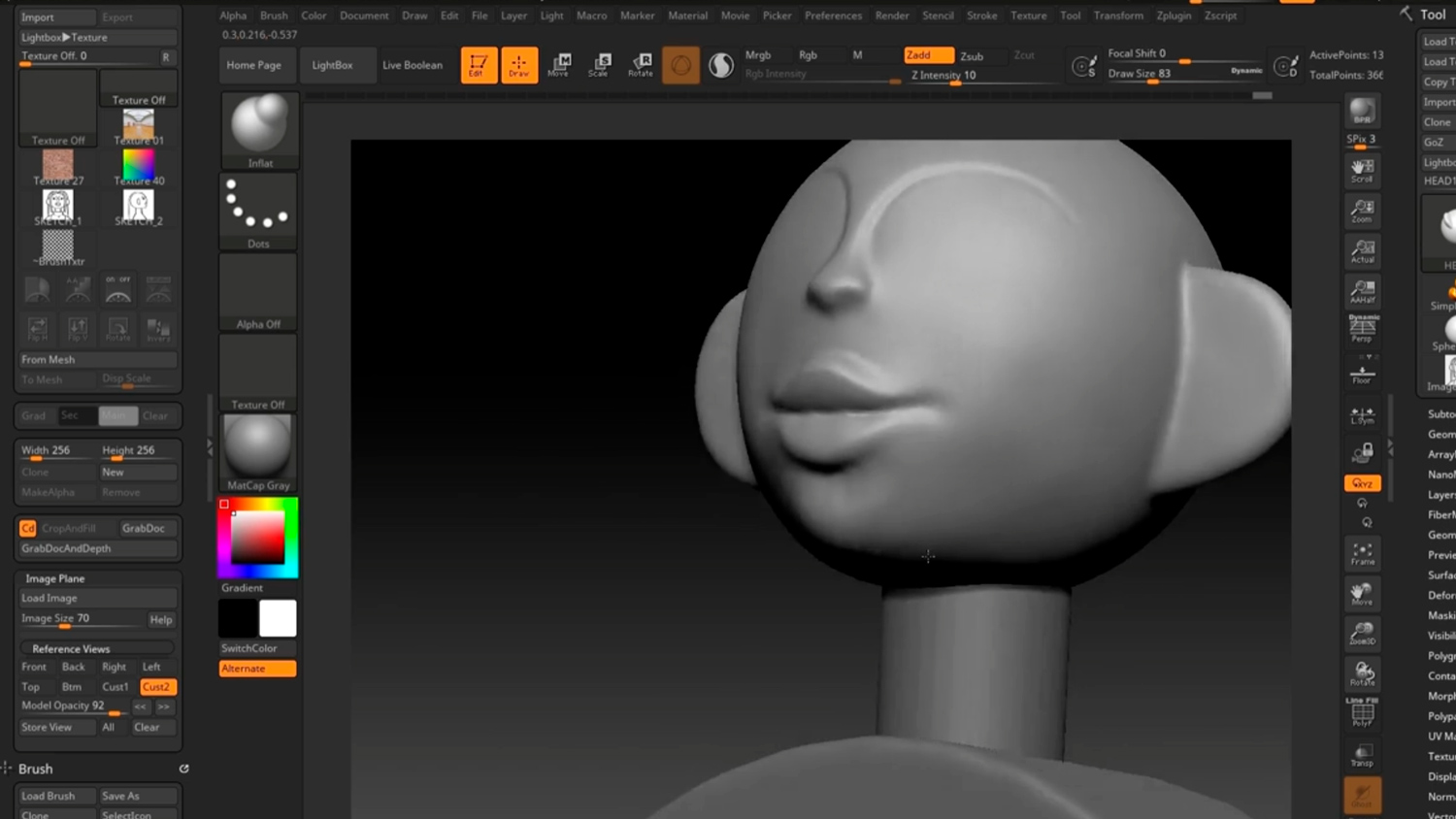The image size is (1456, 819).
Task: Toggle the Zsub button
Action: click(972, 56)
